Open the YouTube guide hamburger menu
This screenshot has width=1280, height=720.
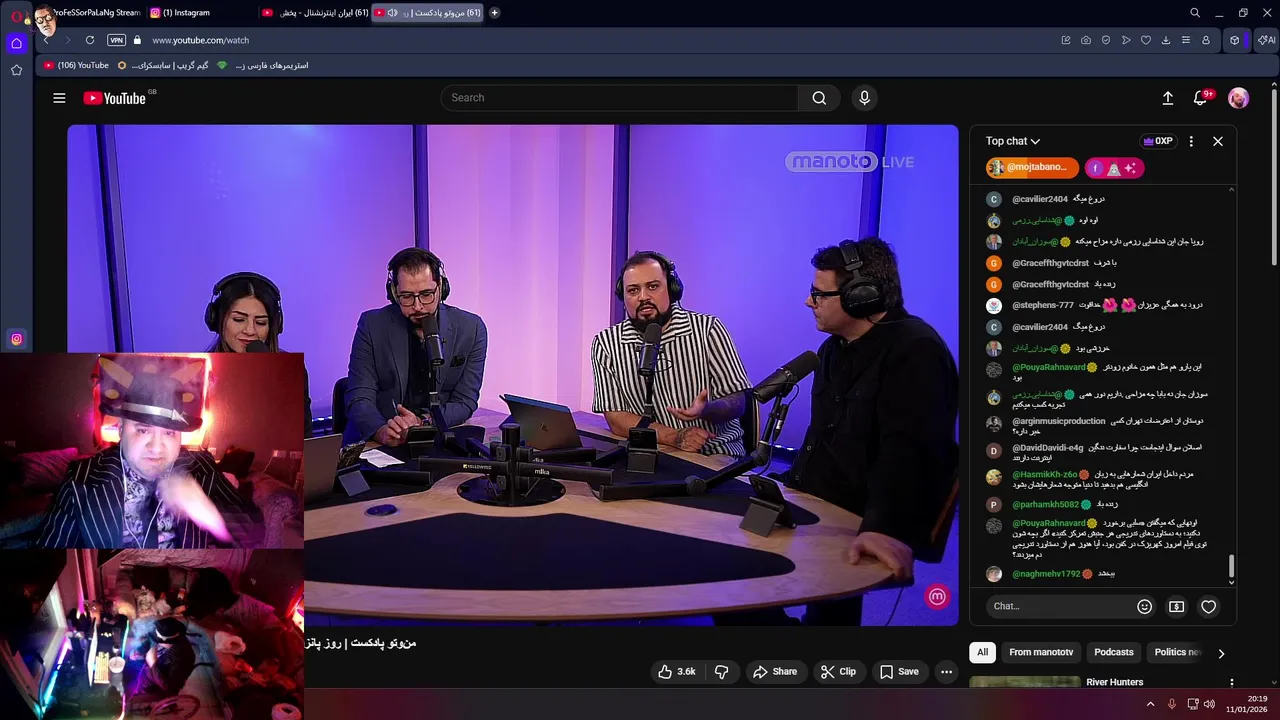click(x=59, y=98)
